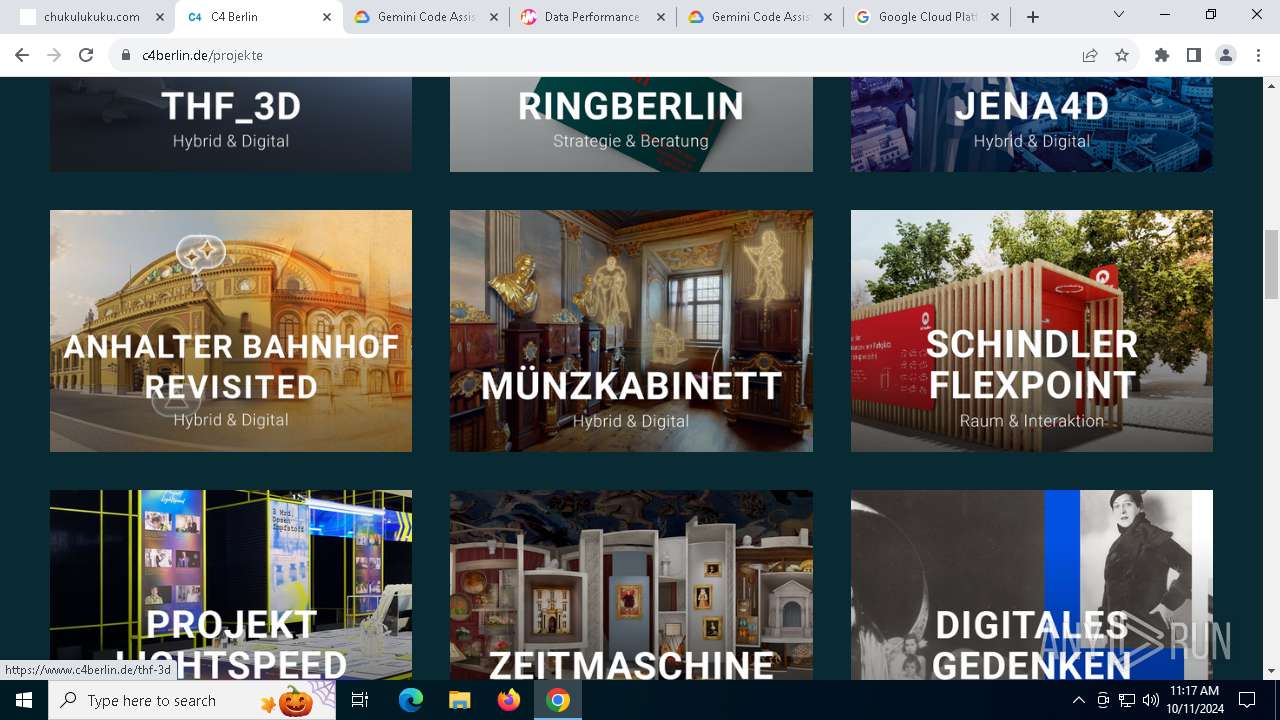Open Task View on taskbar
This screenshot has height=720, width=1280.
tap(360, 700)
